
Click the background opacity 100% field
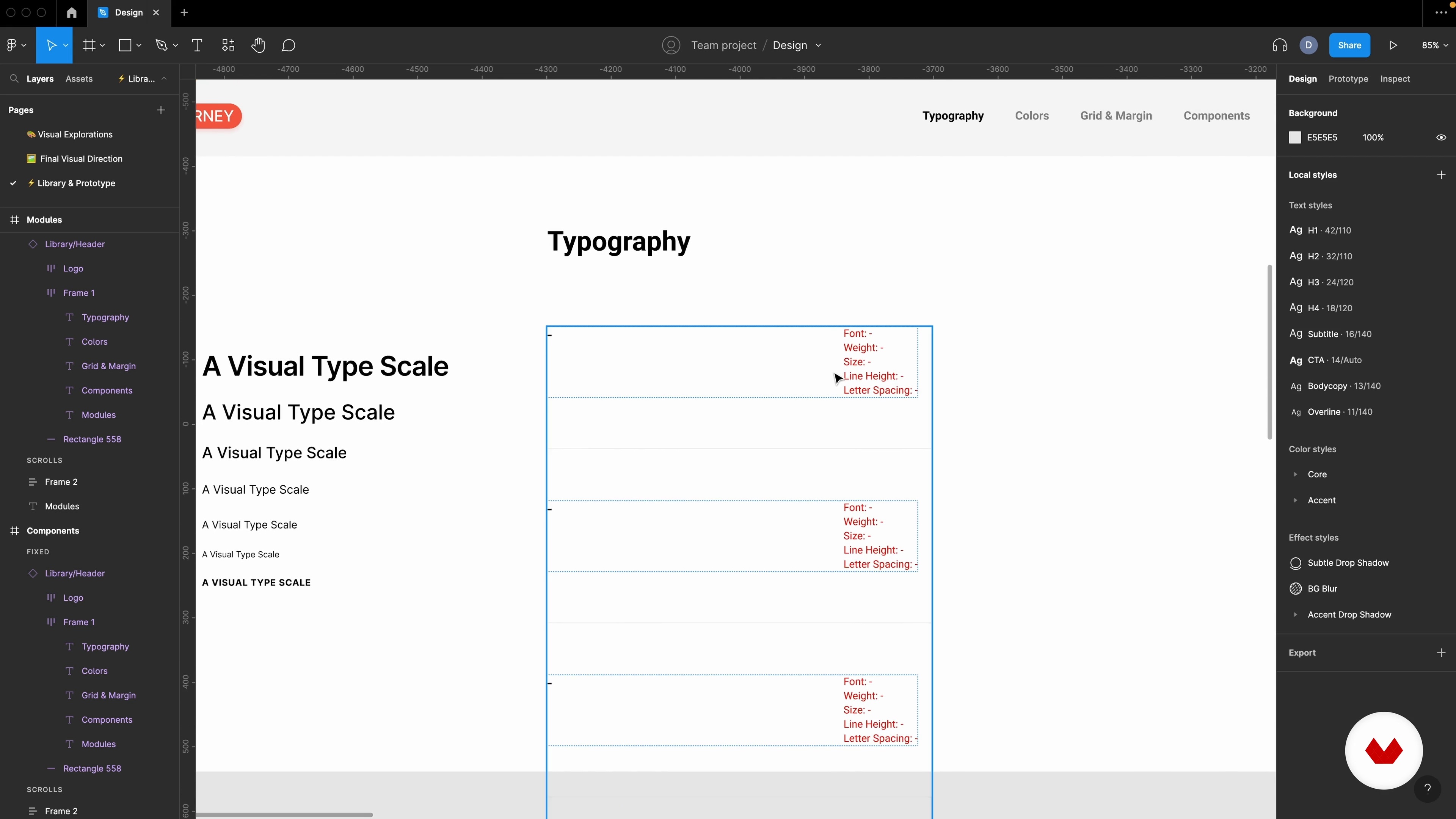(x=1373, y=137)
